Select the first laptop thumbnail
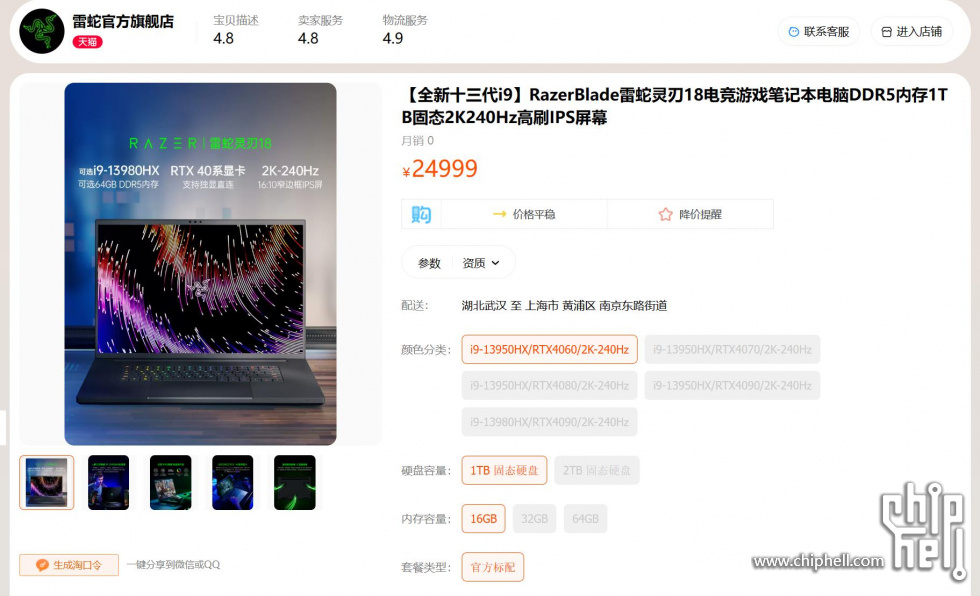980x596 pixels. (x=47, y=482)
